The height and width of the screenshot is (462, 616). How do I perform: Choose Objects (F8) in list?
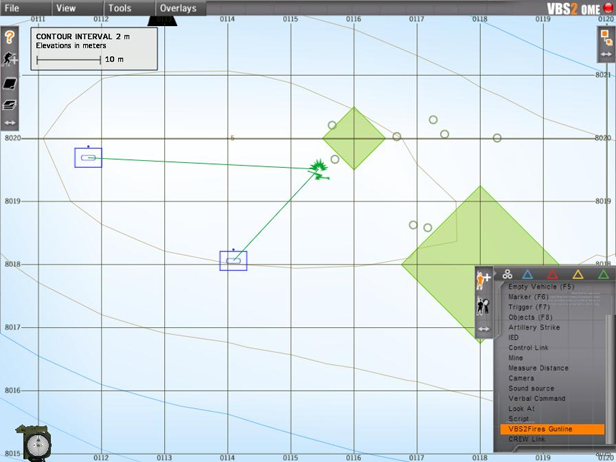coord(530,317)
